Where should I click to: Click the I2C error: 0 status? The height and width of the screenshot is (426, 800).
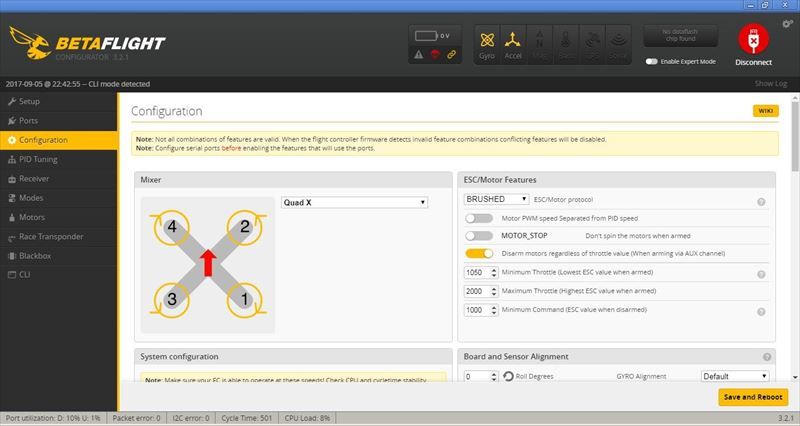pyautogui.click(x=191, y=418)
